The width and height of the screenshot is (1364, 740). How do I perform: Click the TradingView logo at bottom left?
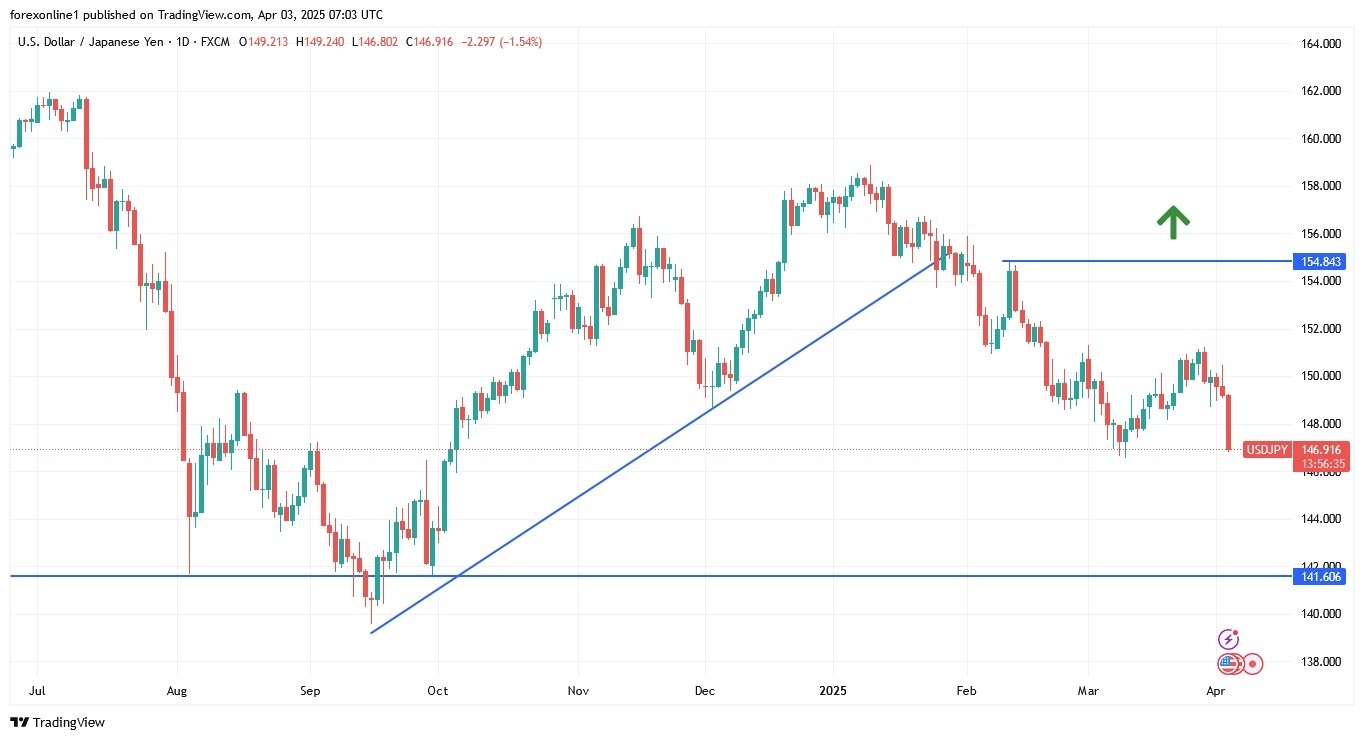coord(57,722)
